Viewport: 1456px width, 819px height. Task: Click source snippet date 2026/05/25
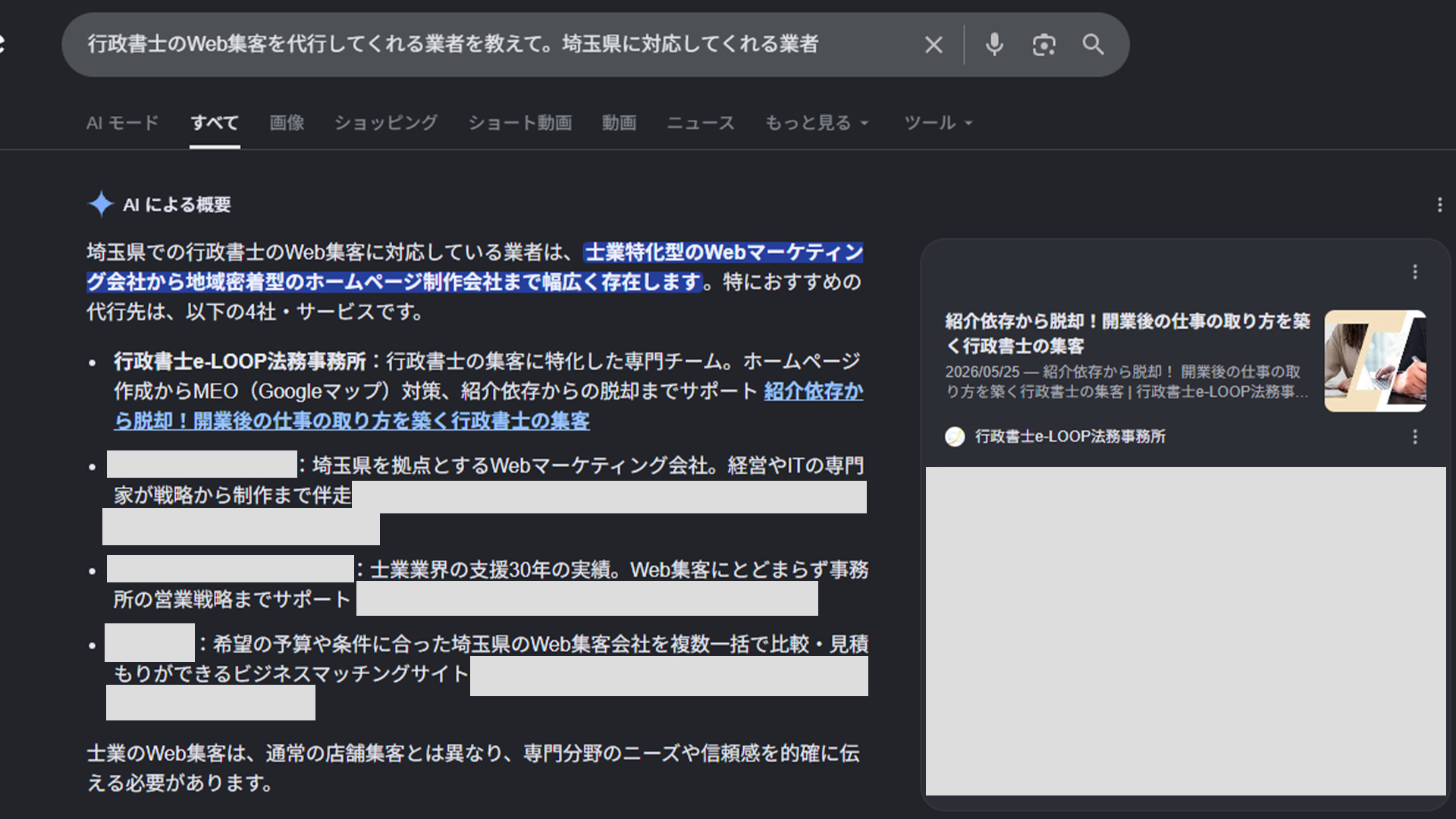[x=982, y=372]
